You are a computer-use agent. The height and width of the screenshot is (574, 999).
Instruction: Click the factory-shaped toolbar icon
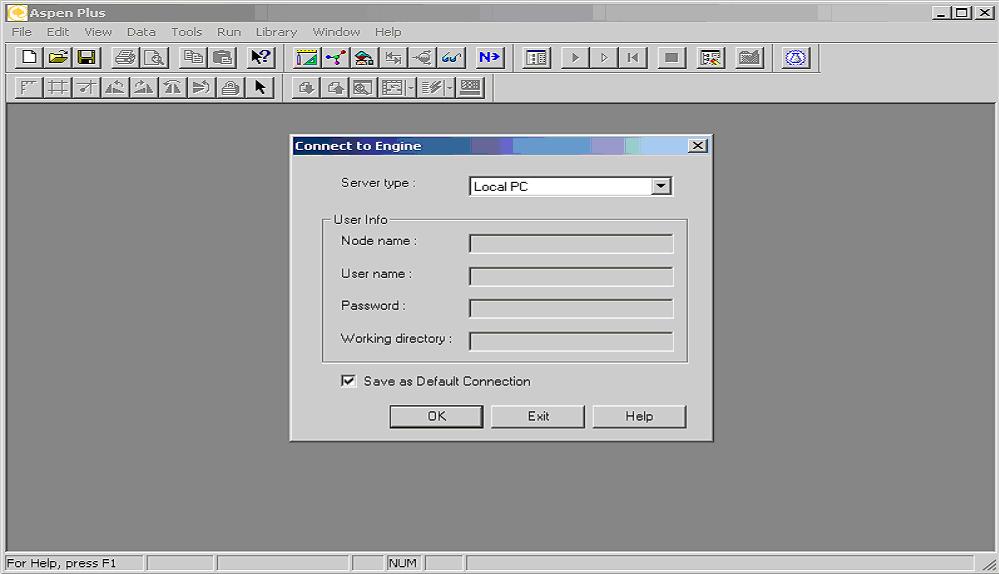(x=749, y=58)
